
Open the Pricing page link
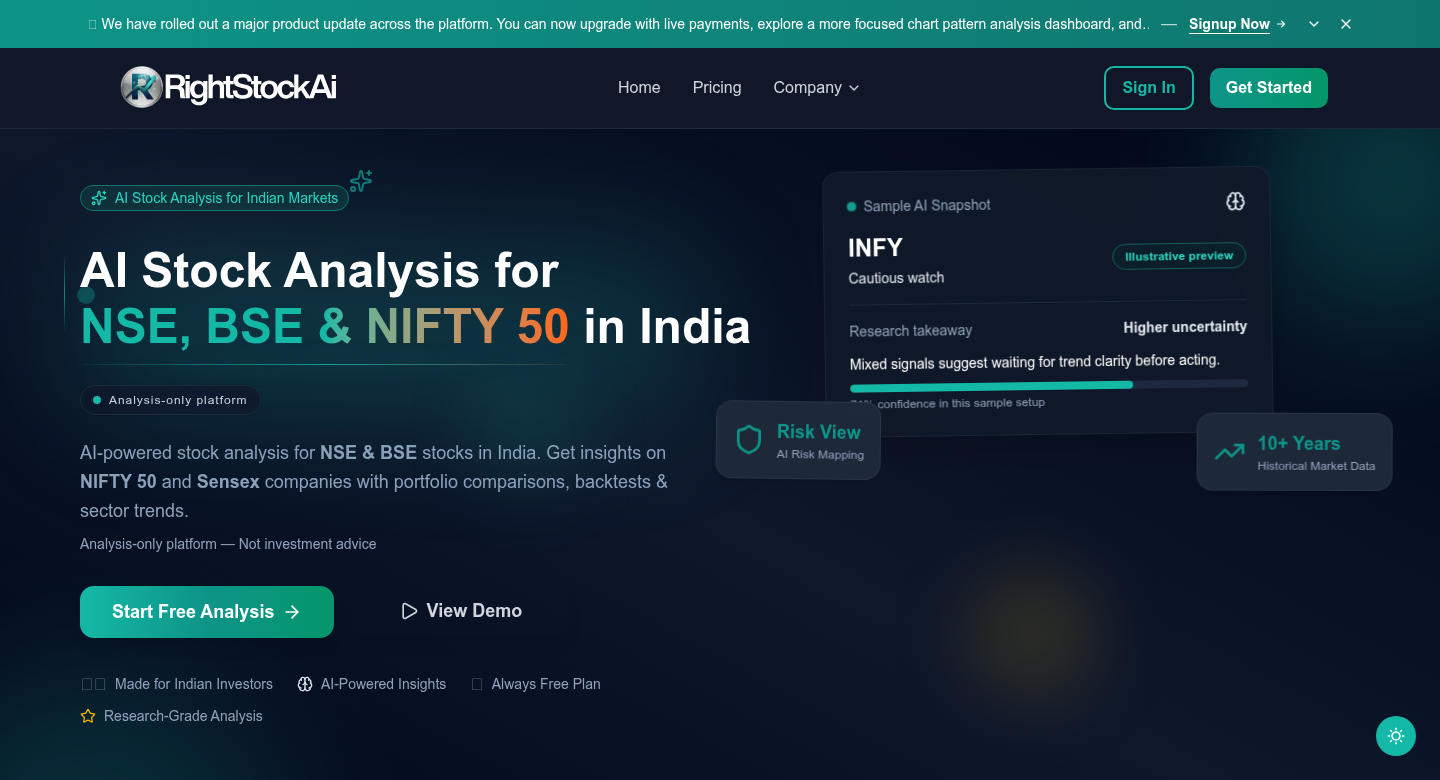[x=717, y=87]
